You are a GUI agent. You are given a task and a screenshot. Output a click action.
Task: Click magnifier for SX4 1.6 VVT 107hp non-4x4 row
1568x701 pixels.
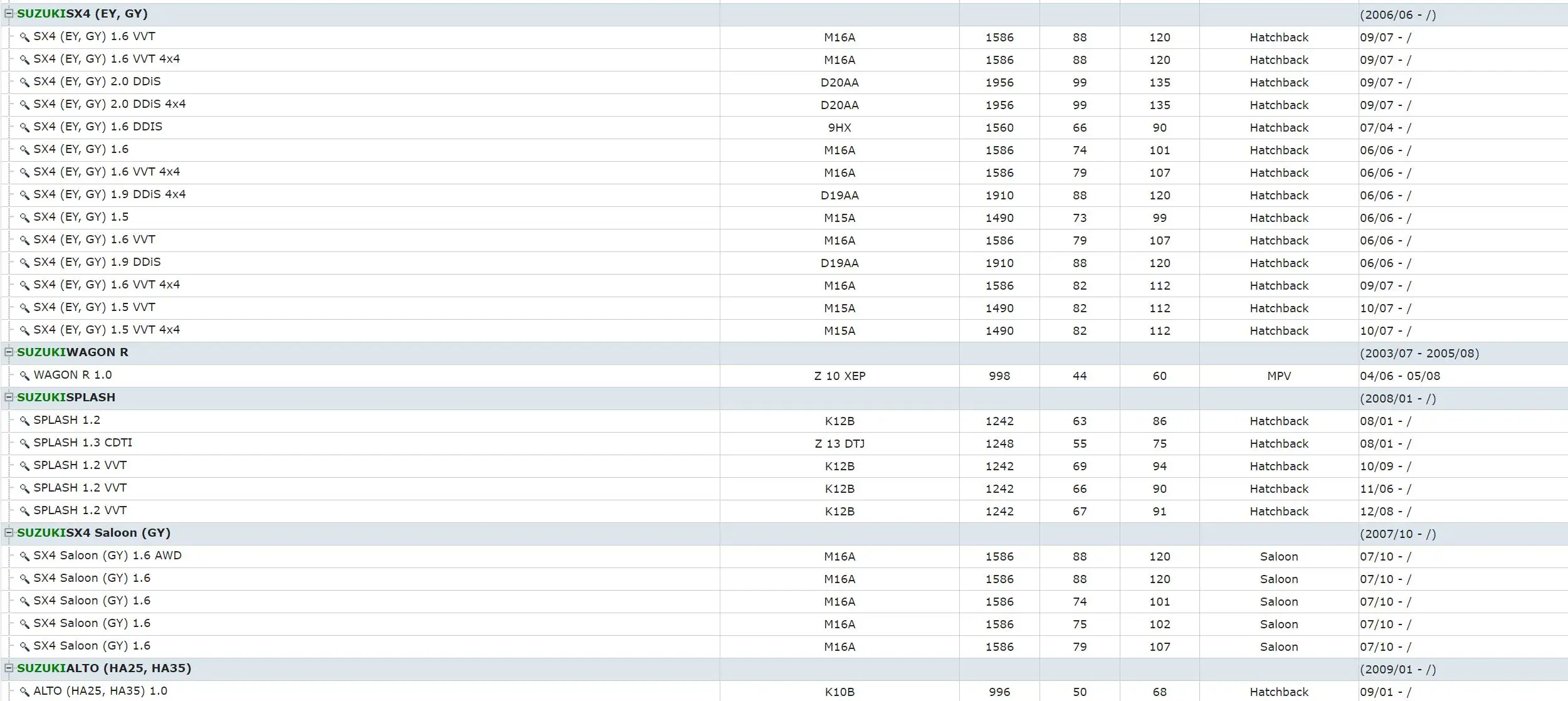pos(24,240)
